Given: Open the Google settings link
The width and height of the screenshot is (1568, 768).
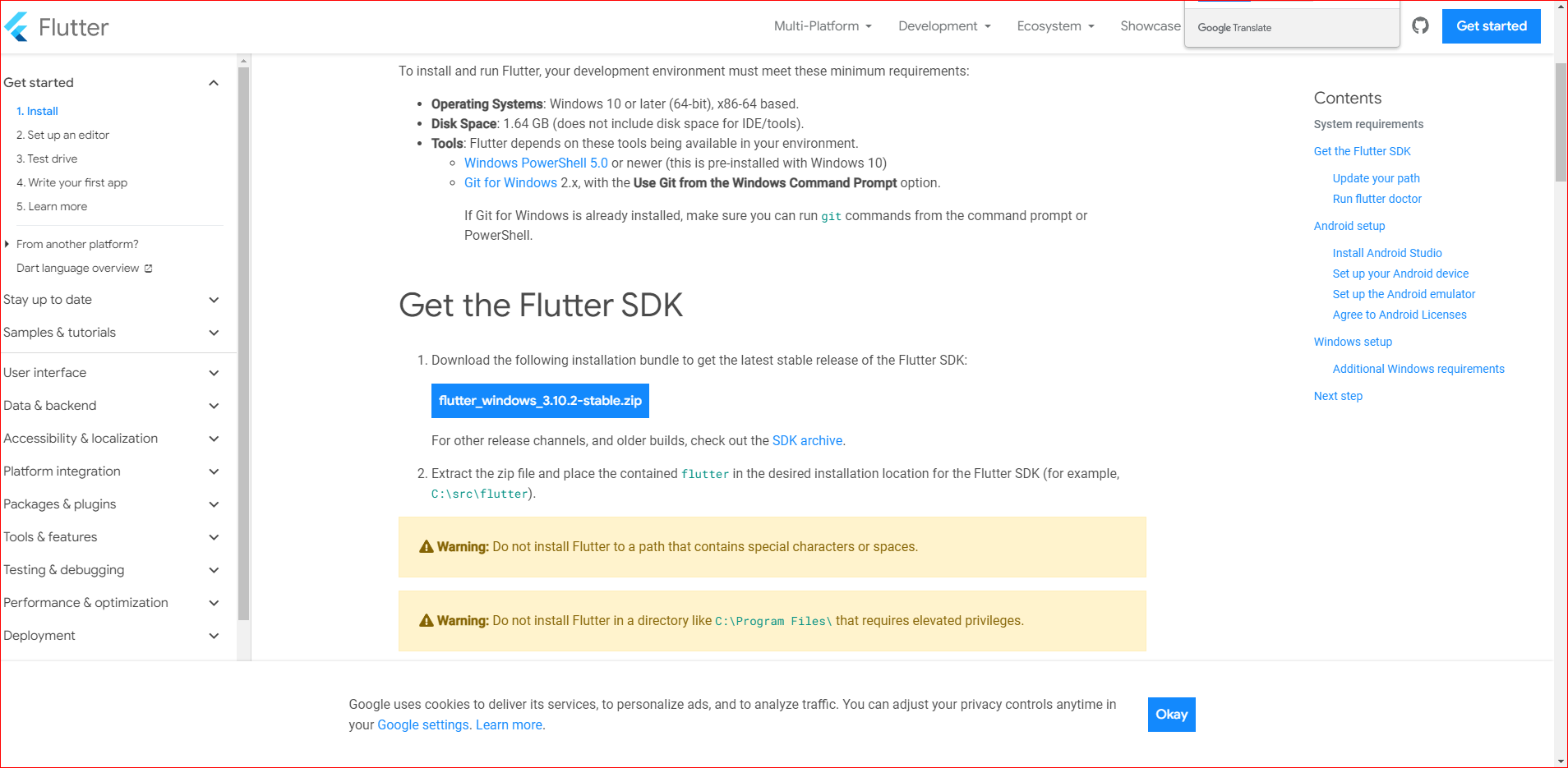Looking at the screenshot, I should tap(422, 724).
